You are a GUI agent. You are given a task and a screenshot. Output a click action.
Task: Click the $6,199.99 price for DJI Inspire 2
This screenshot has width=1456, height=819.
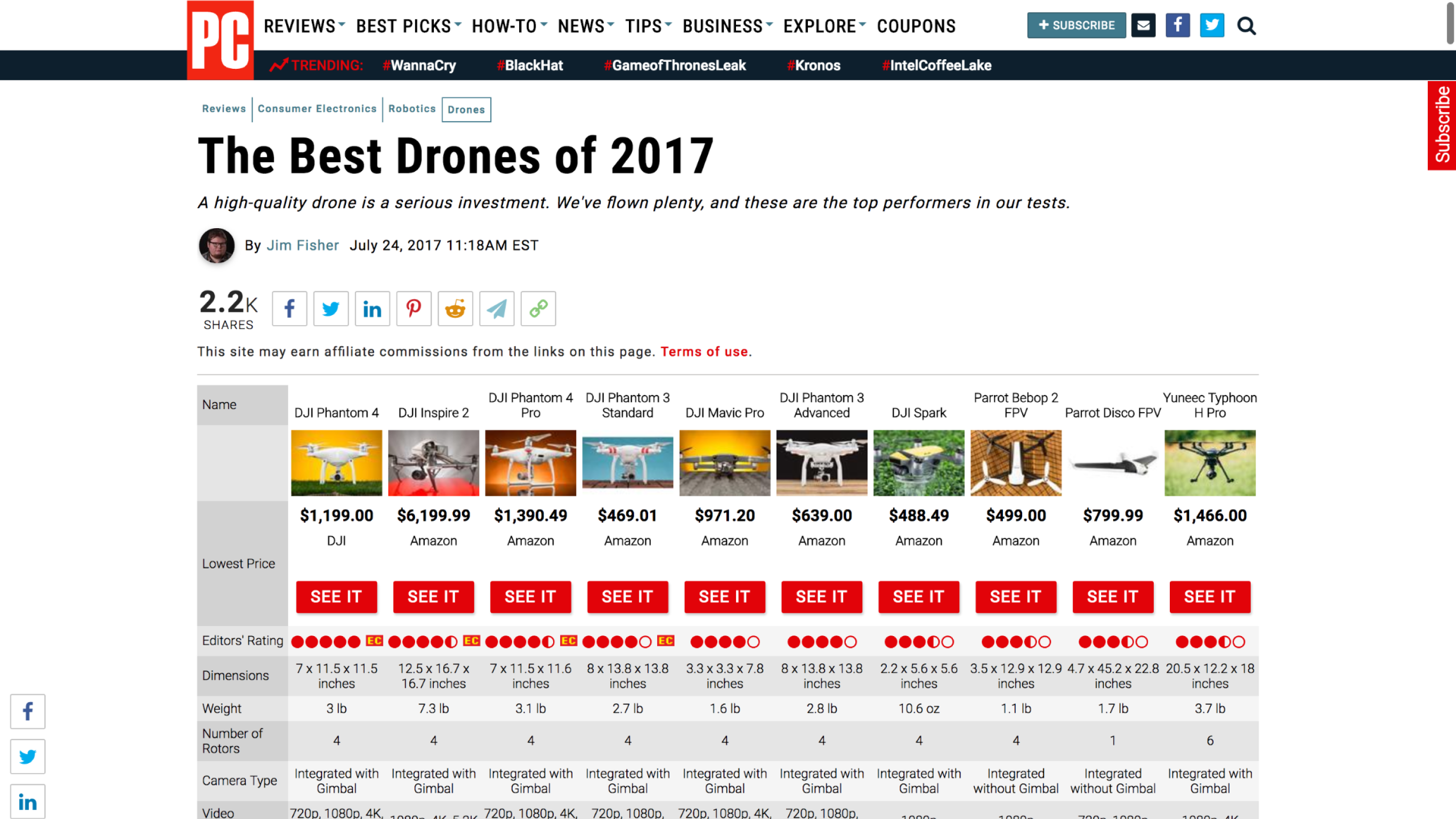433,515
